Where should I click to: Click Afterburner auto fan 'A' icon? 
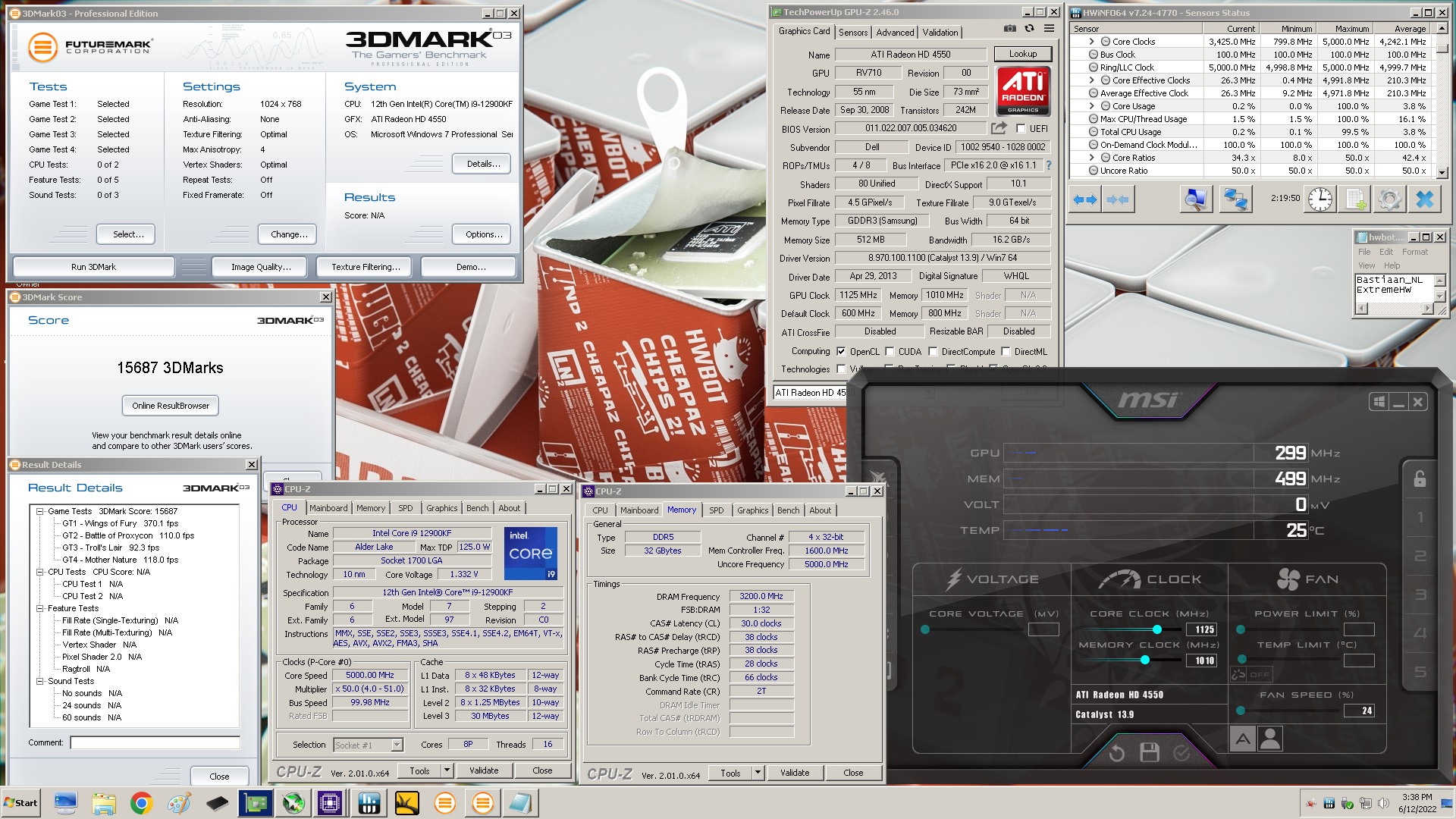(1242, 738)
